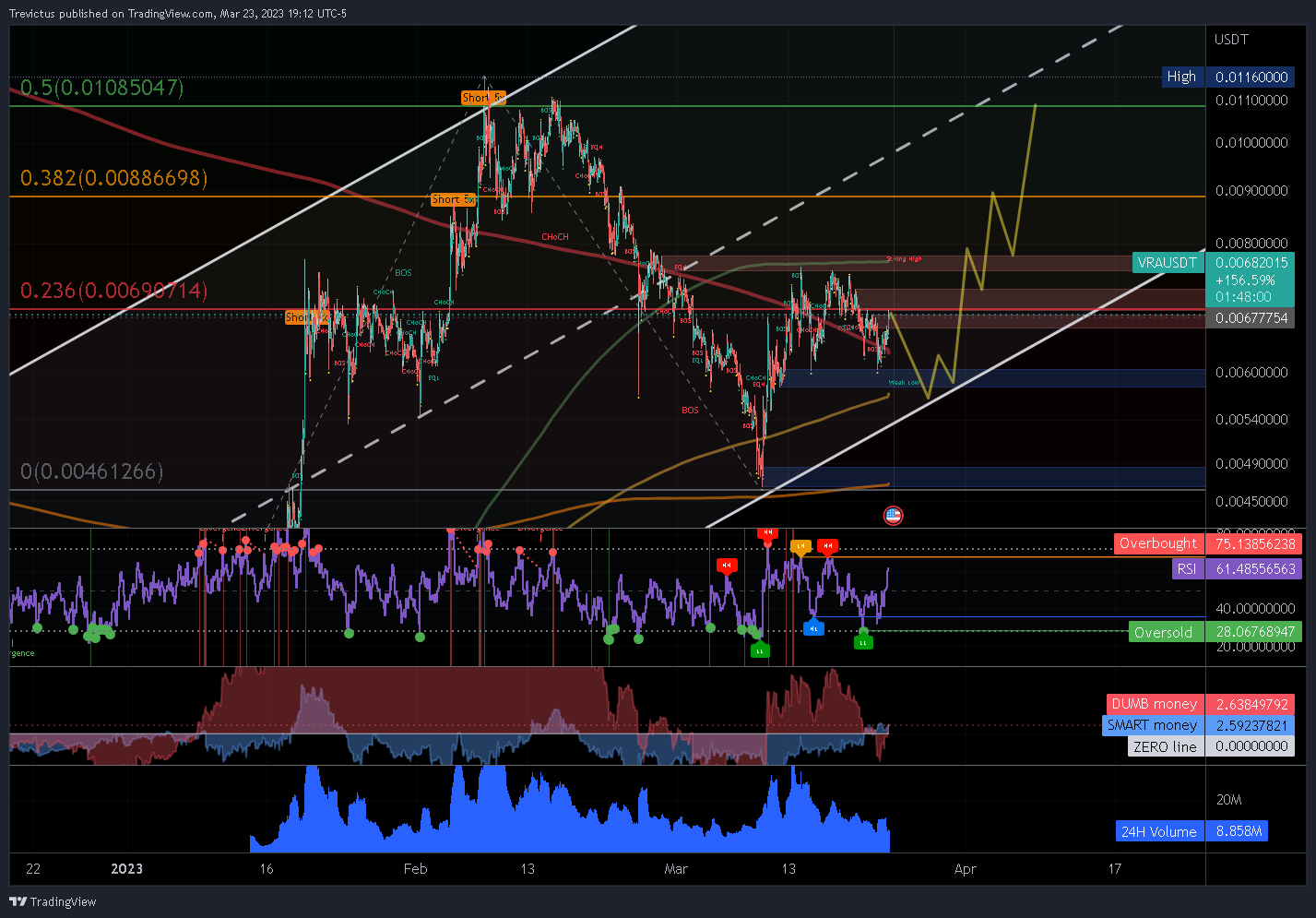Select the orange LH marker on RSI
This screenshot has width=1316, height=918.
coord(800,546)
